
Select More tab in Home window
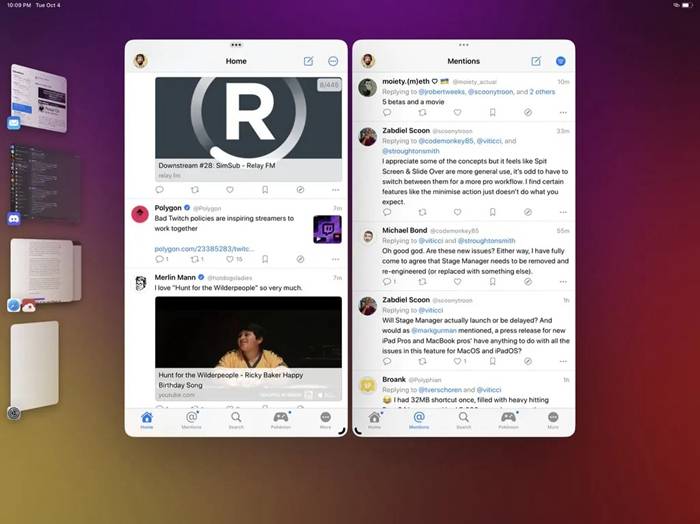pos(325,420)
